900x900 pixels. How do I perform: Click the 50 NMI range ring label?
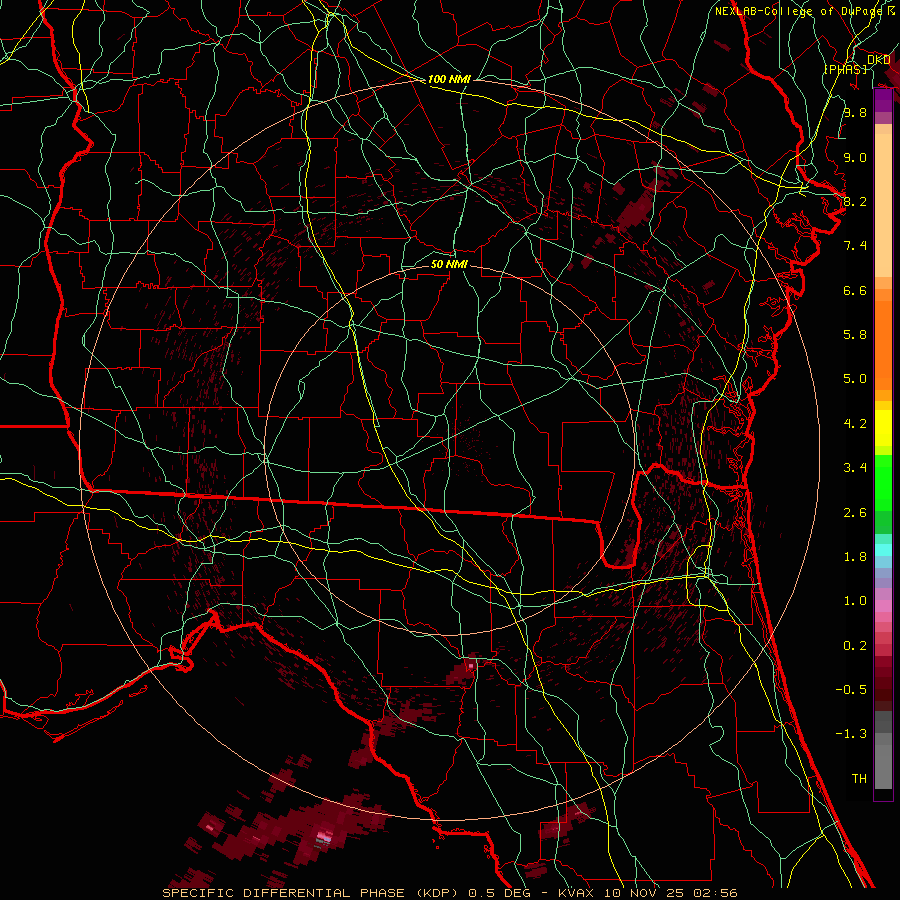(449, 264)
